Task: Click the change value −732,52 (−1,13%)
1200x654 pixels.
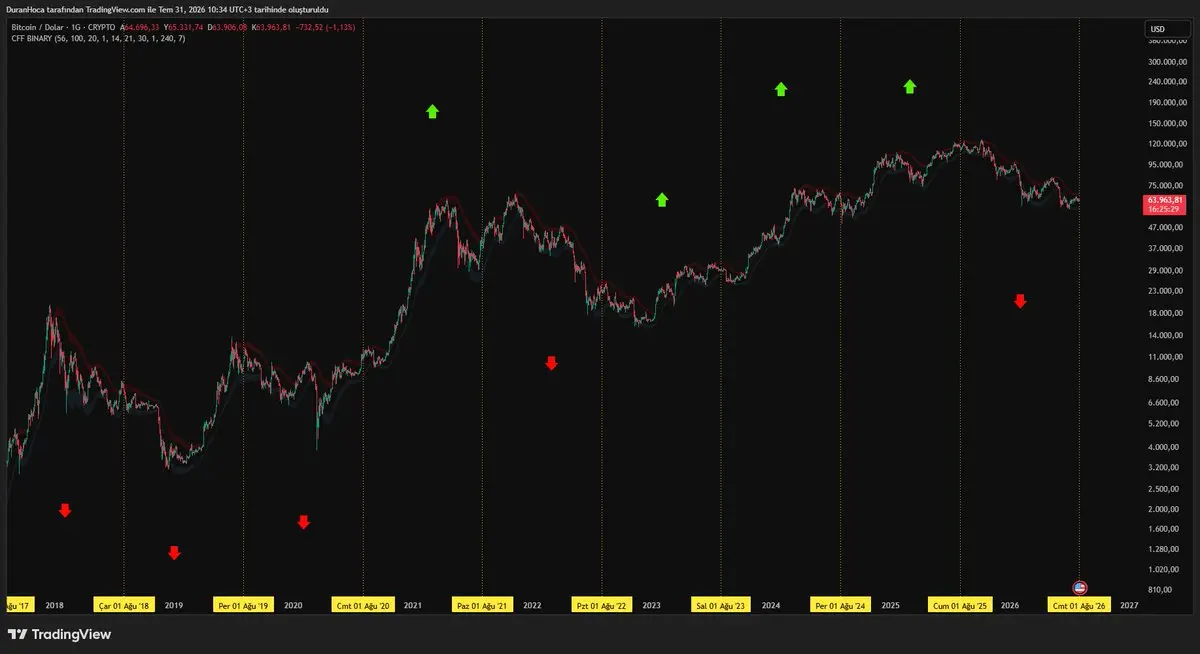Action: tap(323, 28)
